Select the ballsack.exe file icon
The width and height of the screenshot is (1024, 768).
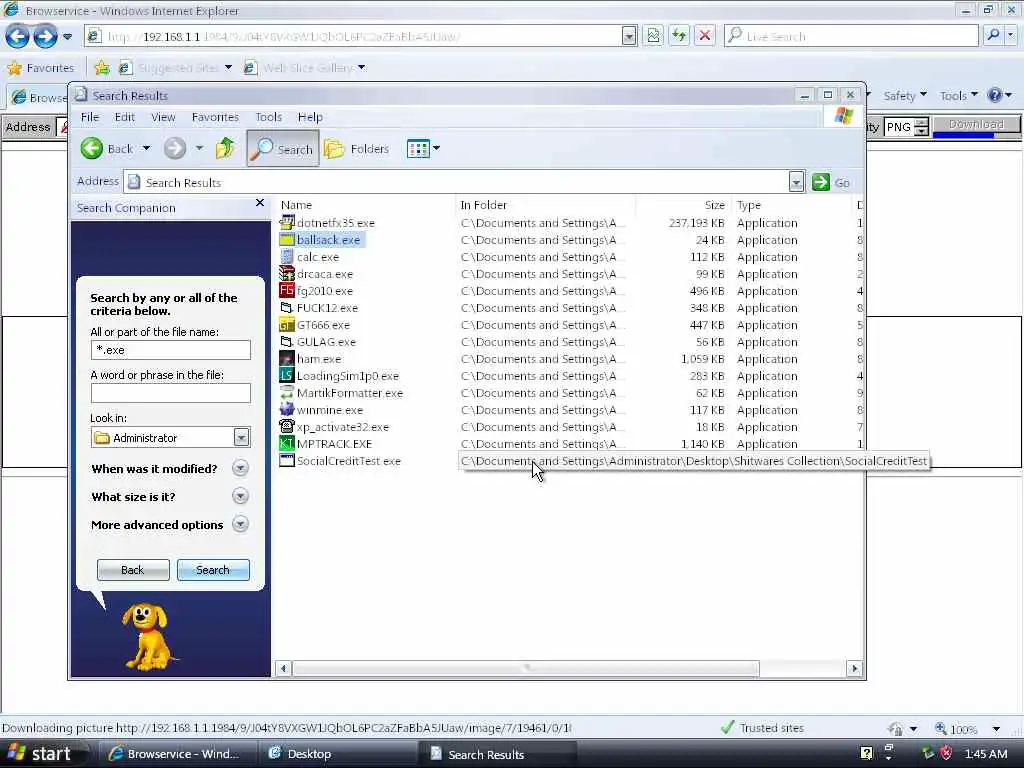click(x=287, y=240)
